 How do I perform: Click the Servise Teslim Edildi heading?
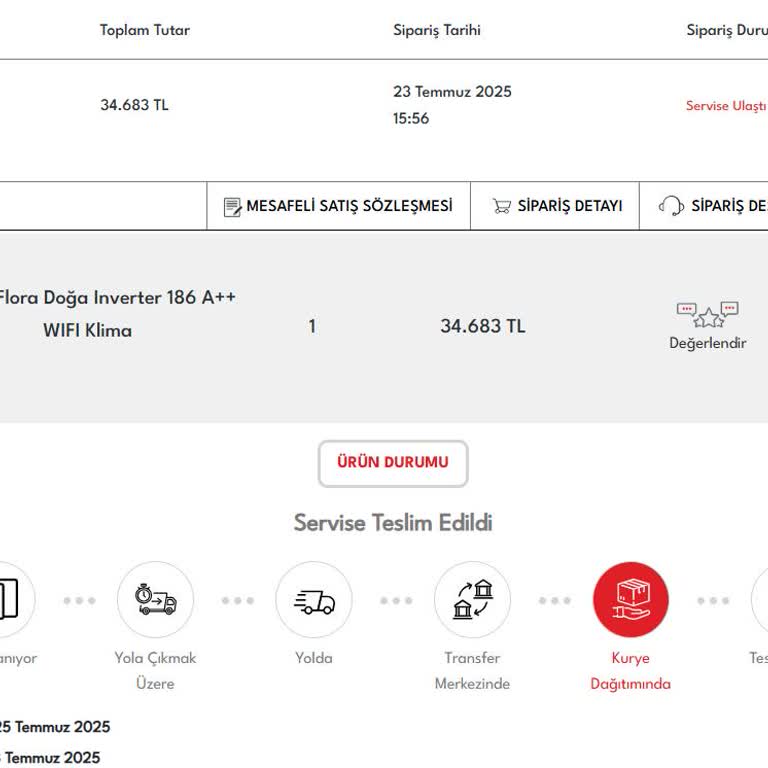click(392, 523)
